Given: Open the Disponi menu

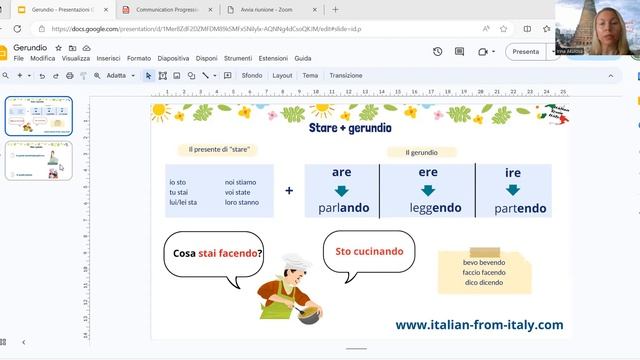Looking at the screenshot, I should [x=207, y=58].
